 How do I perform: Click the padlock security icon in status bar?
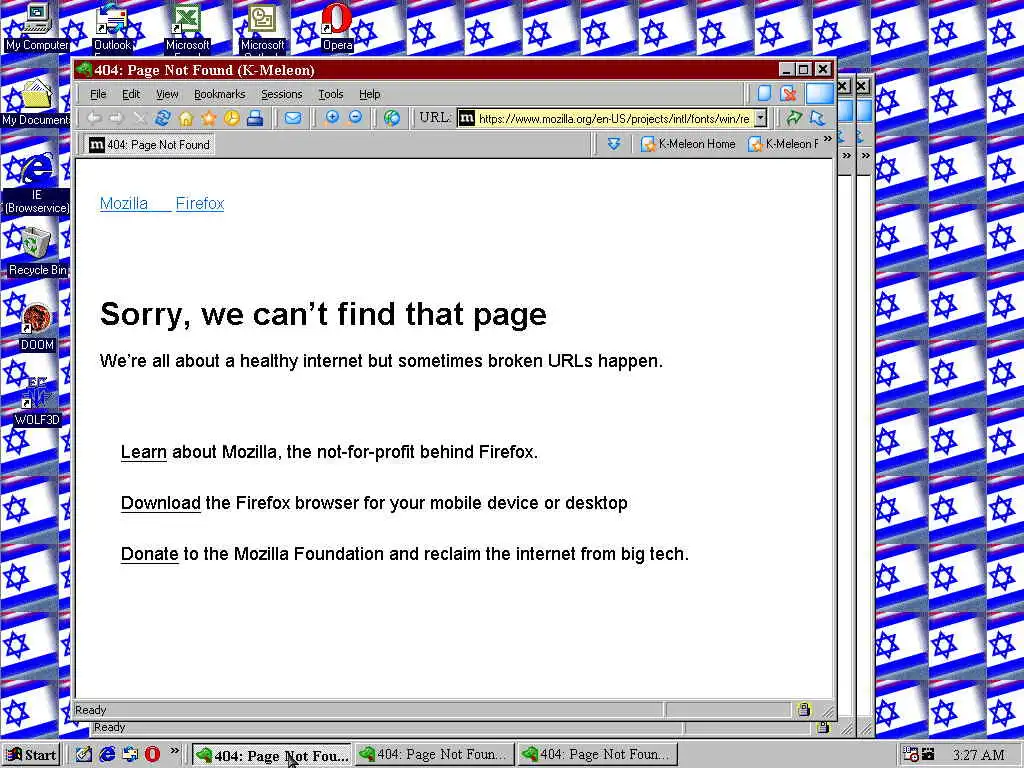click(x=804, y=710)
